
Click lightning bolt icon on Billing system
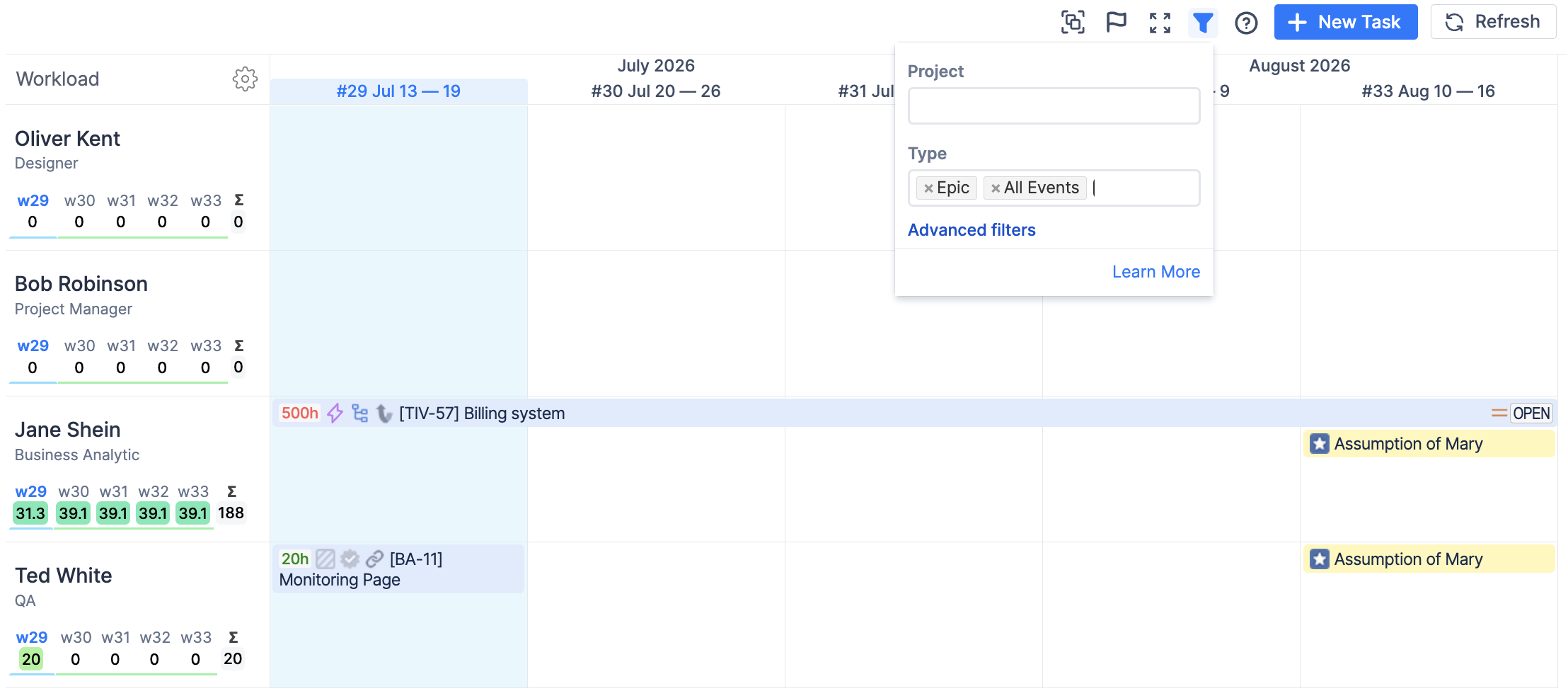335,413
